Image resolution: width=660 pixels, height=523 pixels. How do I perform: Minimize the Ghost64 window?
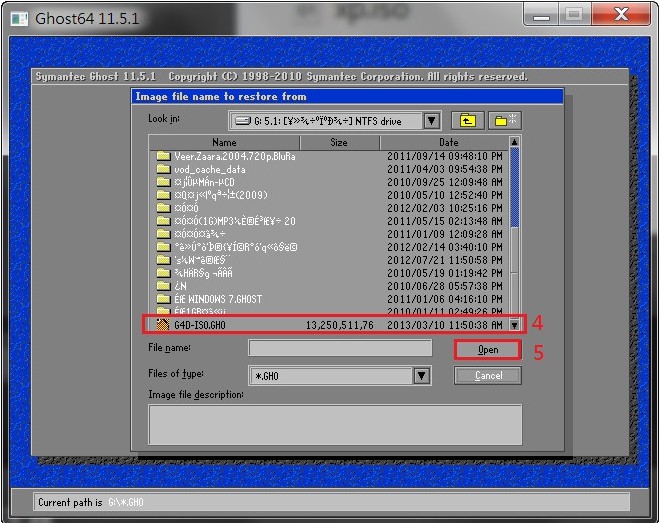click(x=541, y=15)
